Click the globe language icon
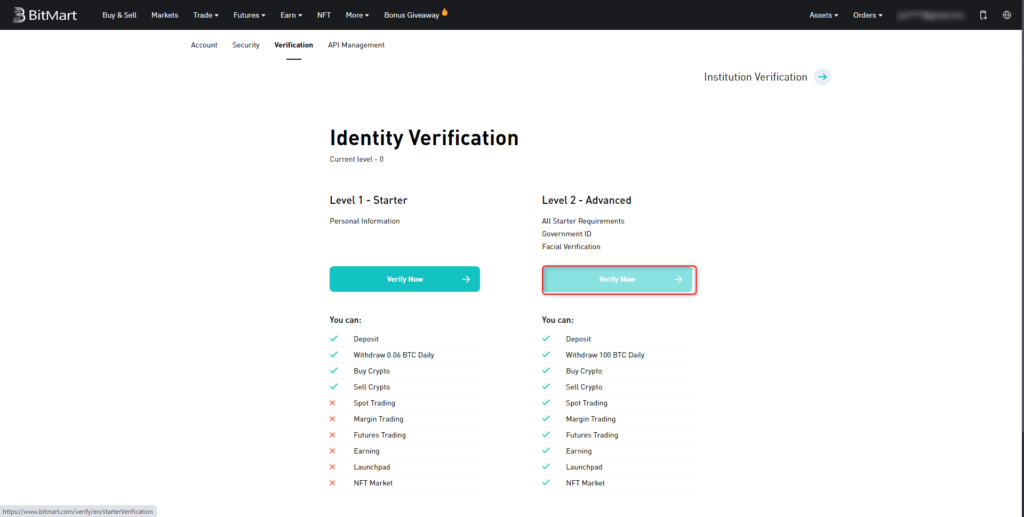Viewport: 1024px width, 517px height. [1006, 15]
